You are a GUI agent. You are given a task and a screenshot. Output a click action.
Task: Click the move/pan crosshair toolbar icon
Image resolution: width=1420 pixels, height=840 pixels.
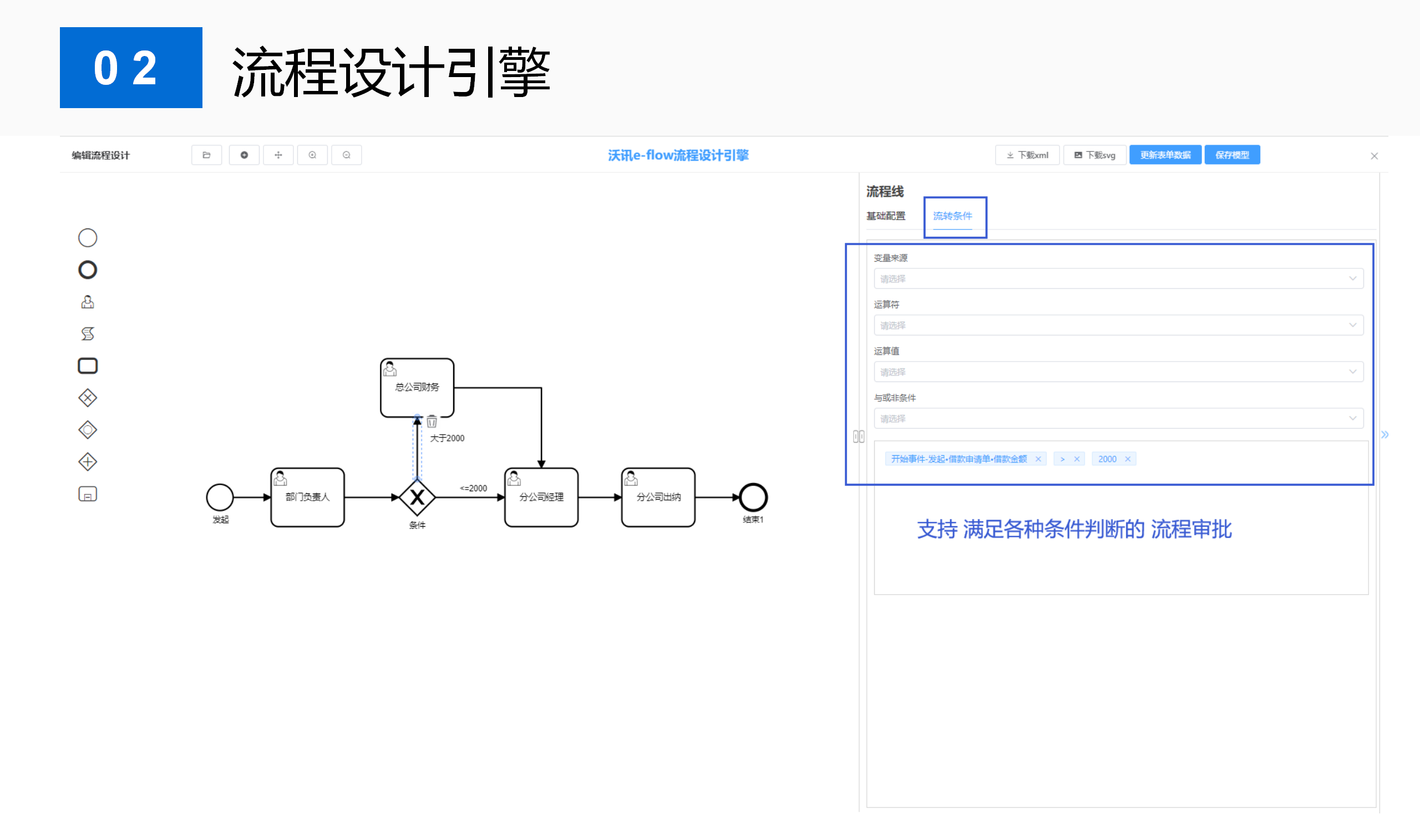coord(278,155)
